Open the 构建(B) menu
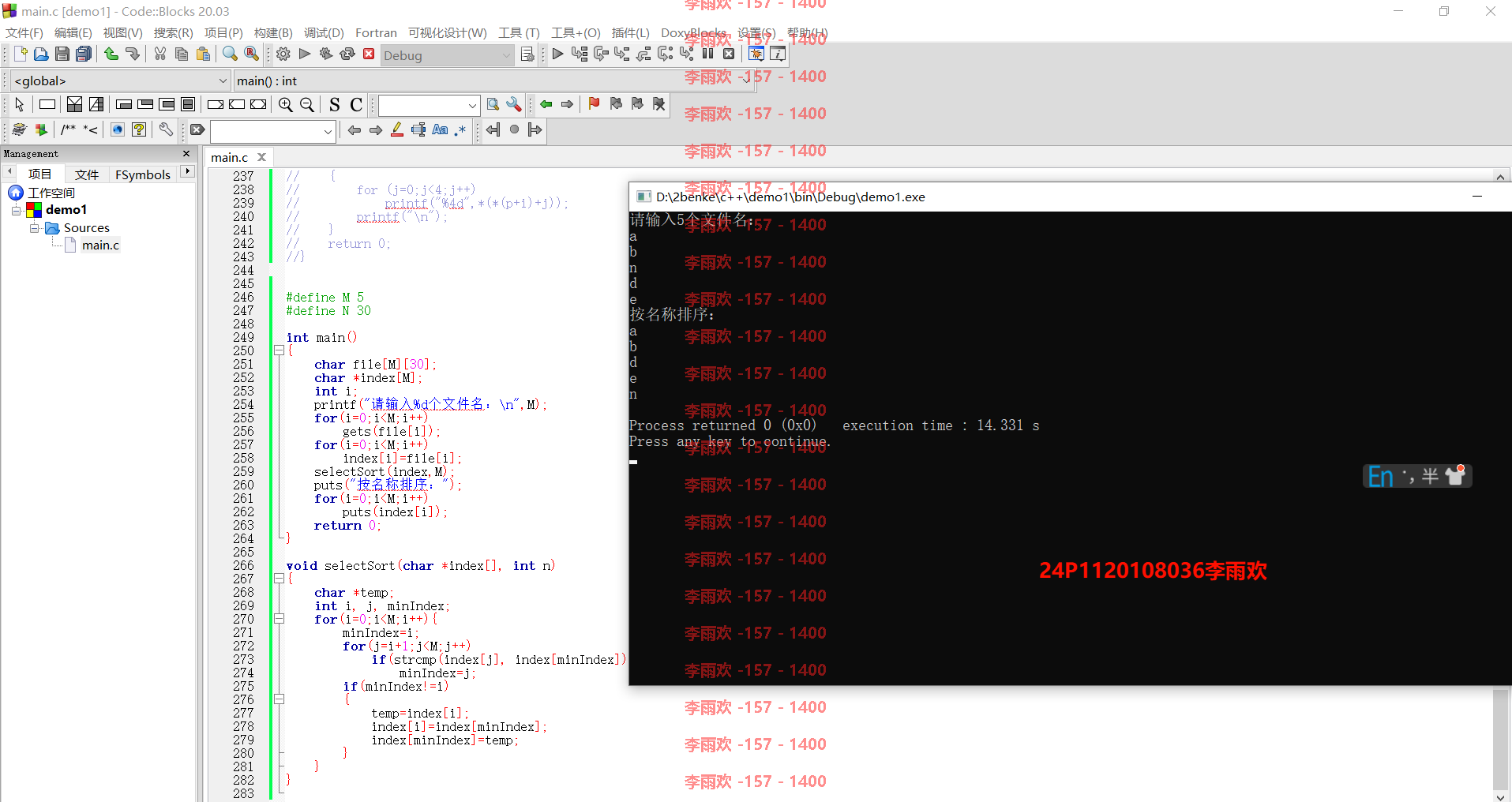This screenshot has height=802, width=1512. (273, 32)
